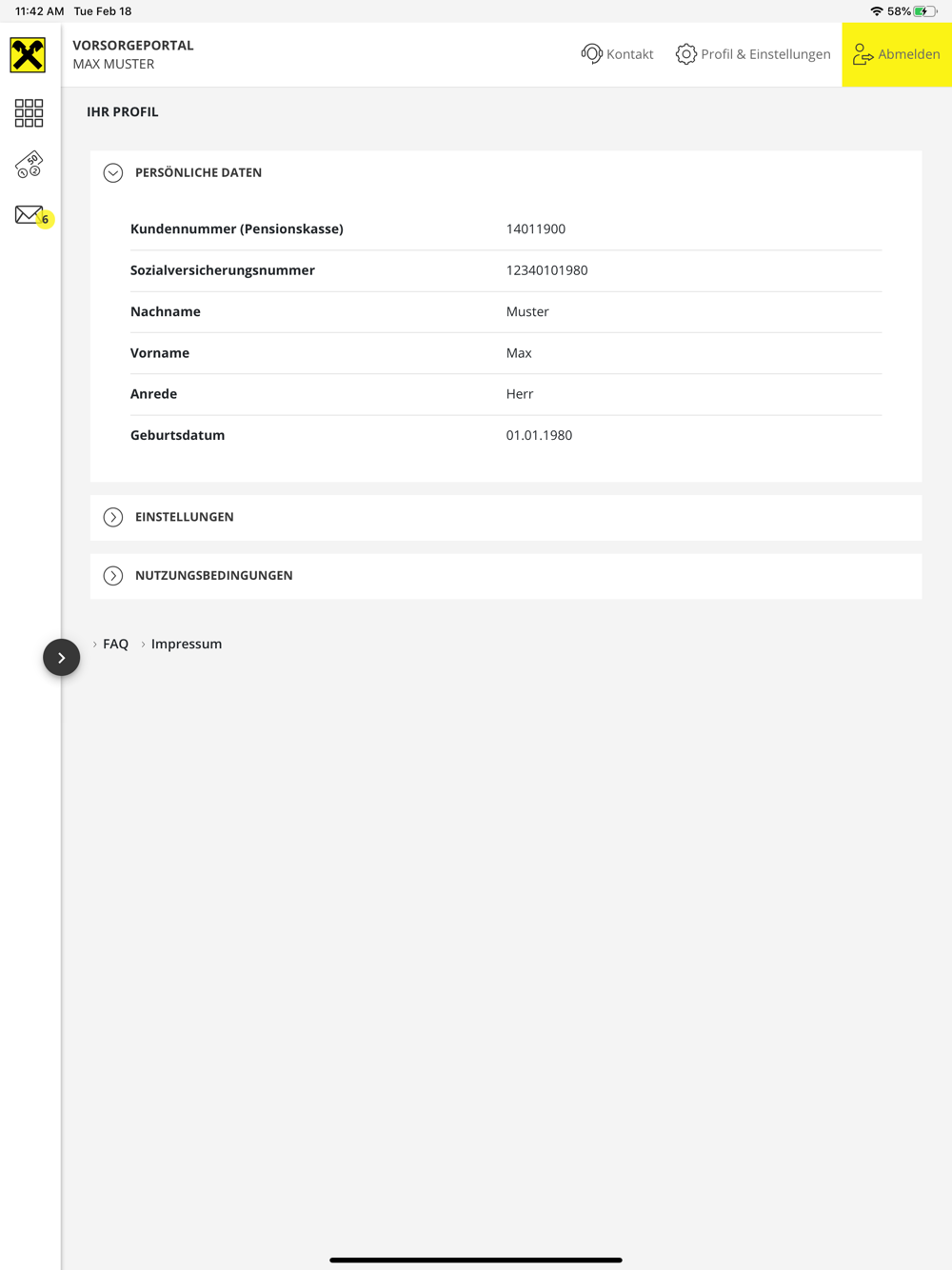Screen dimensions: 952x1270
Task: Open the dashboard grid icon
Action: tap(29, 113)
